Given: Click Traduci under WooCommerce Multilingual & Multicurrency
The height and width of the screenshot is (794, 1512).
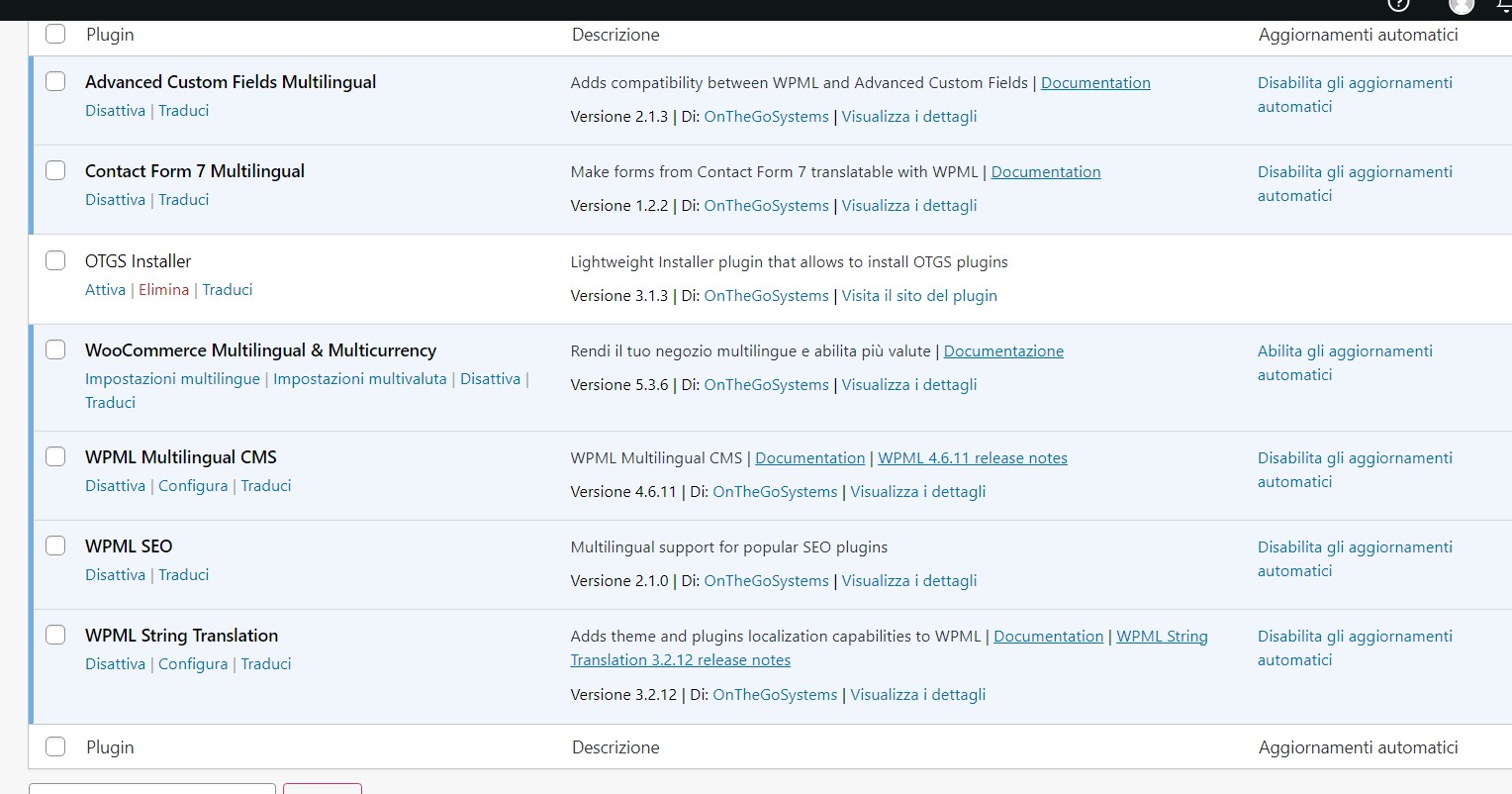Looking at the screenshot, I should click(110, 402).
